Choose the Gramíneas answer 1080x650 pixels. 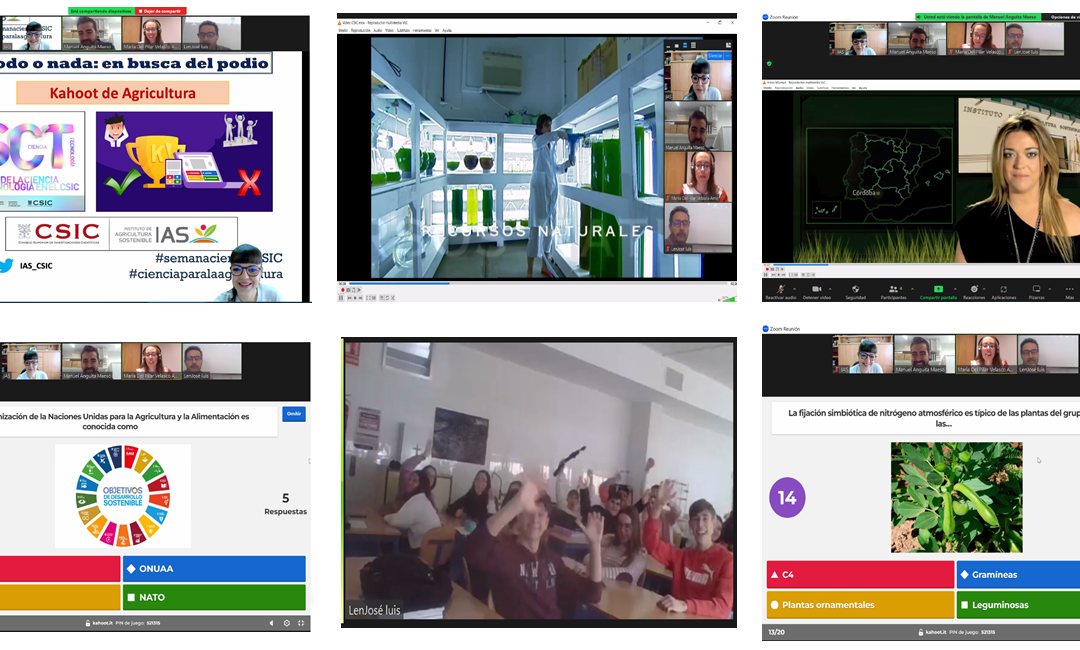(x=1018, y=575)
